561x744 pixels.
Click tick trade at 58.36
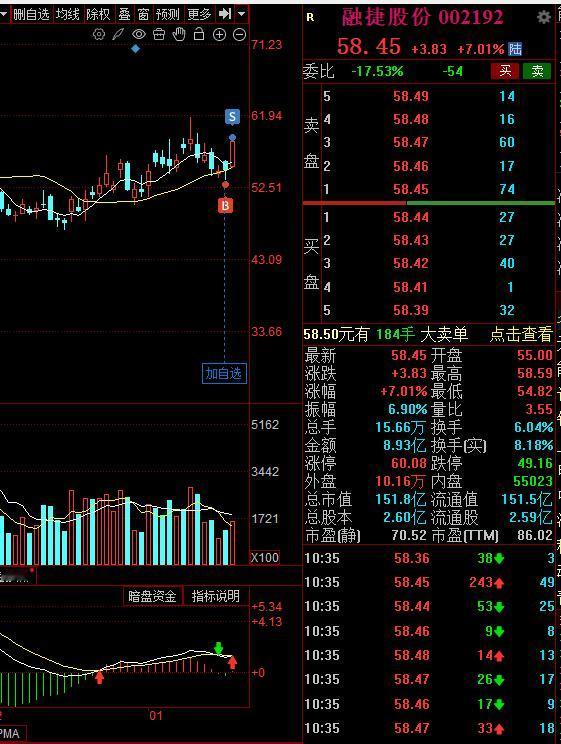[x=411, y=558]
